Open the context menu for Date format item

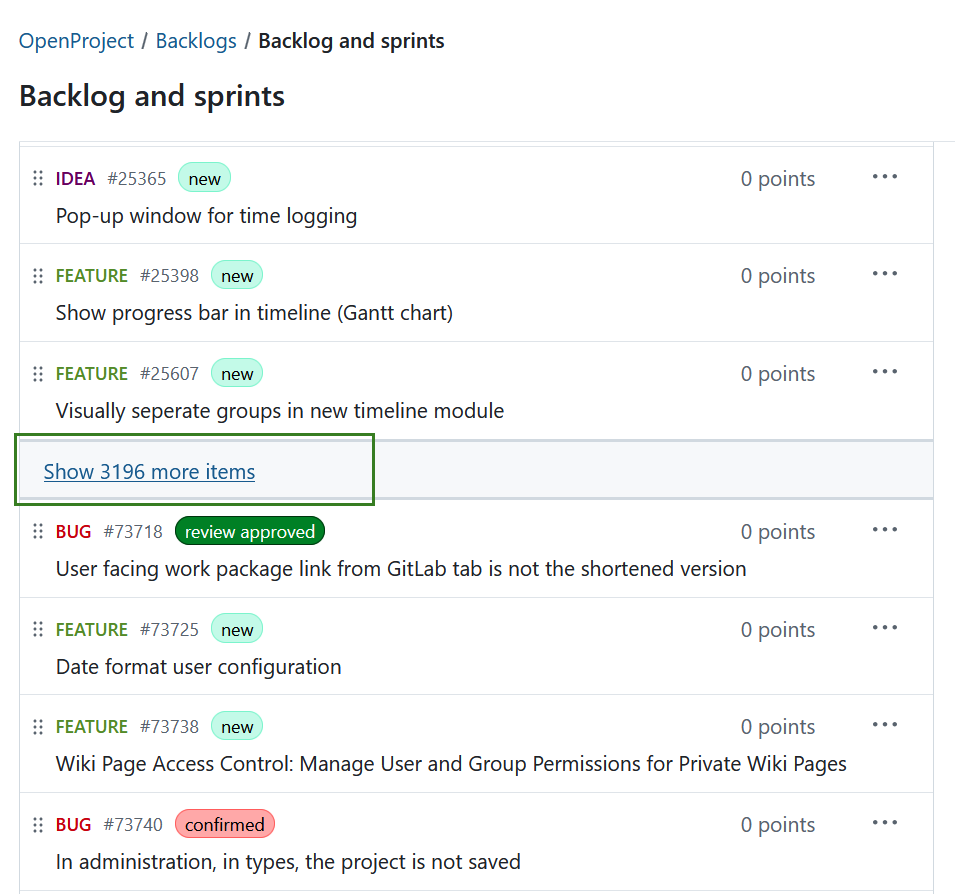(885, 627)
